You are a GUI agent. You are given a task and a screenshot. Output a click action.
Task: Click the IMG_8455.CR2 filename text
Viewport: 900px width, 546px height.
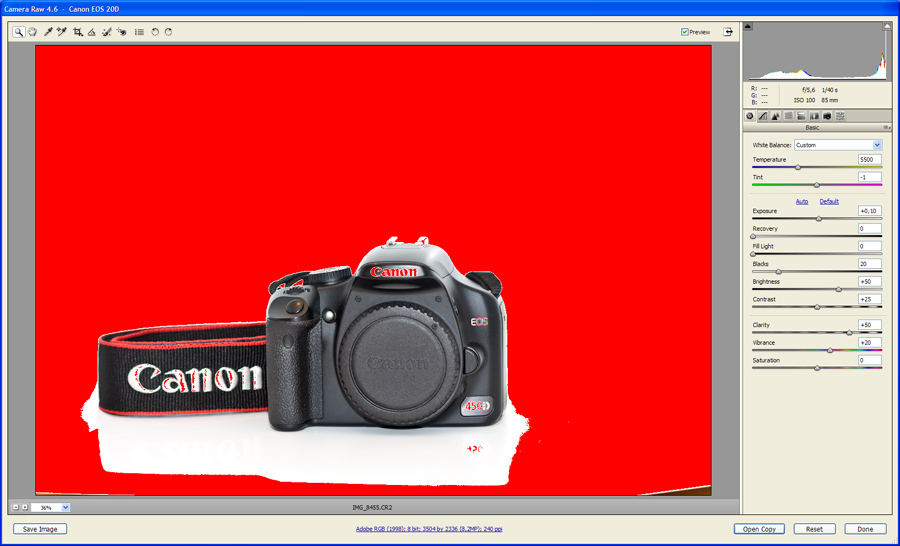coord(372,508)
